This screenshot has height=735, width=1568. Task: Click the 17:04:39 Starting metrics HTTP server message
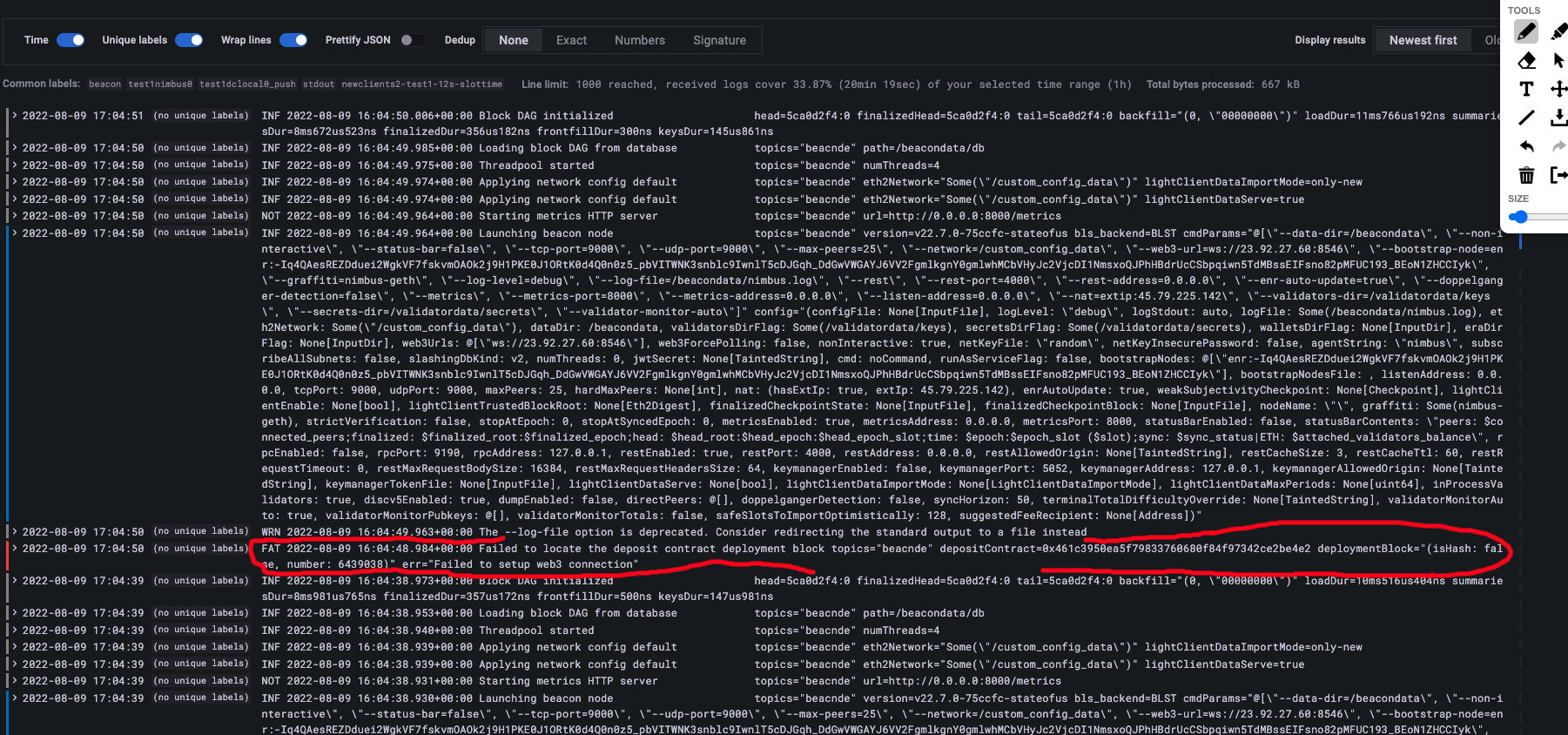[x=568, y=681]
